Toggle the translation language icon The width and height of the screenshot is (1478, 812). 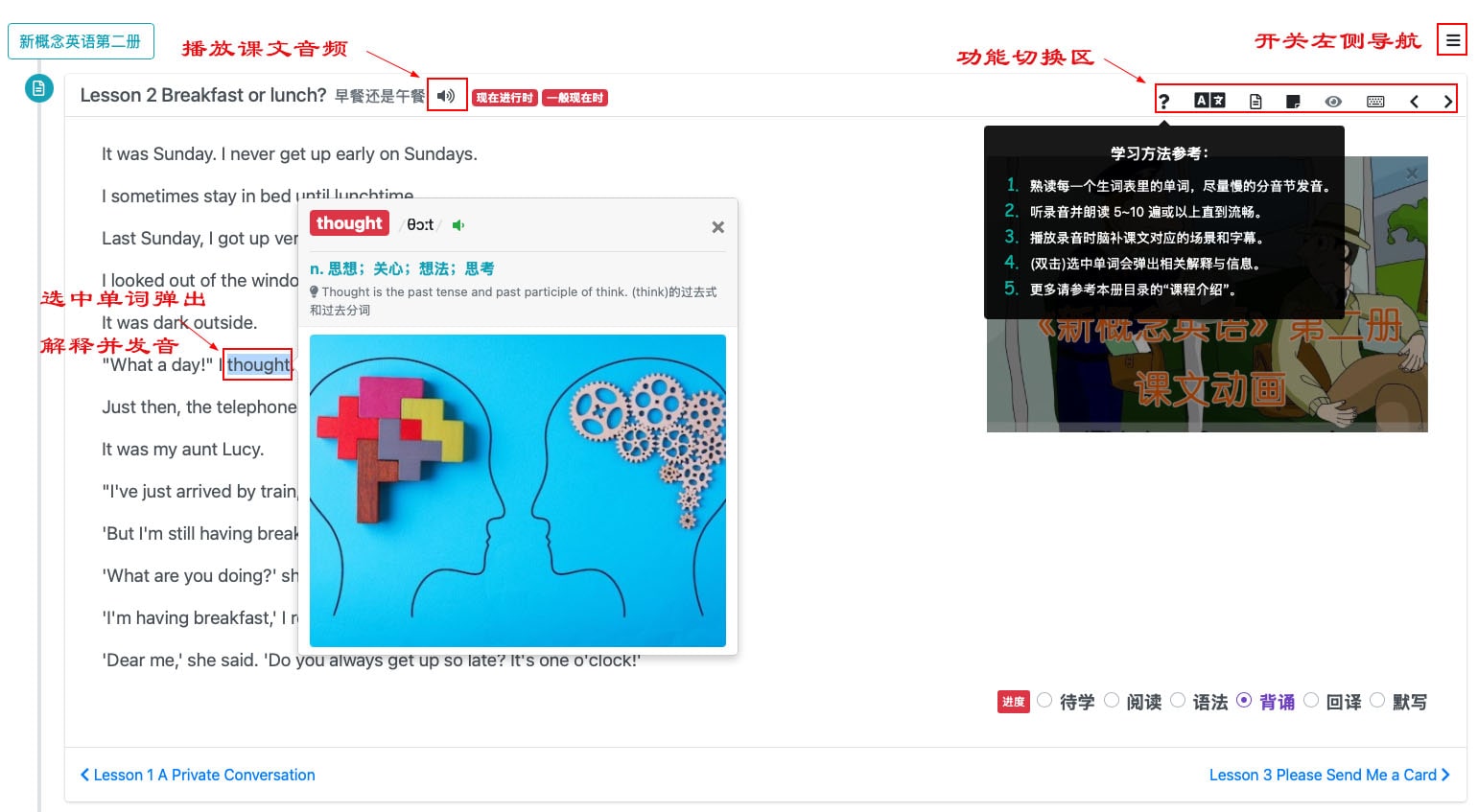[1209, 101]
